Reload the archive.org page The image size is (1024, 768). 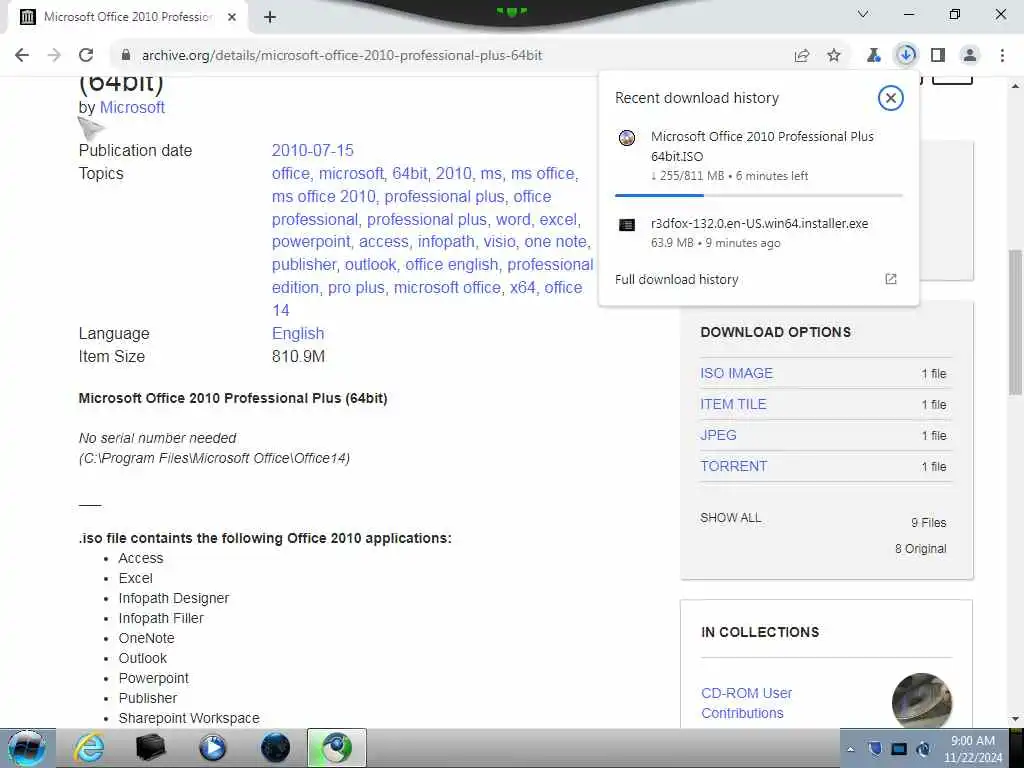[86, 56]
